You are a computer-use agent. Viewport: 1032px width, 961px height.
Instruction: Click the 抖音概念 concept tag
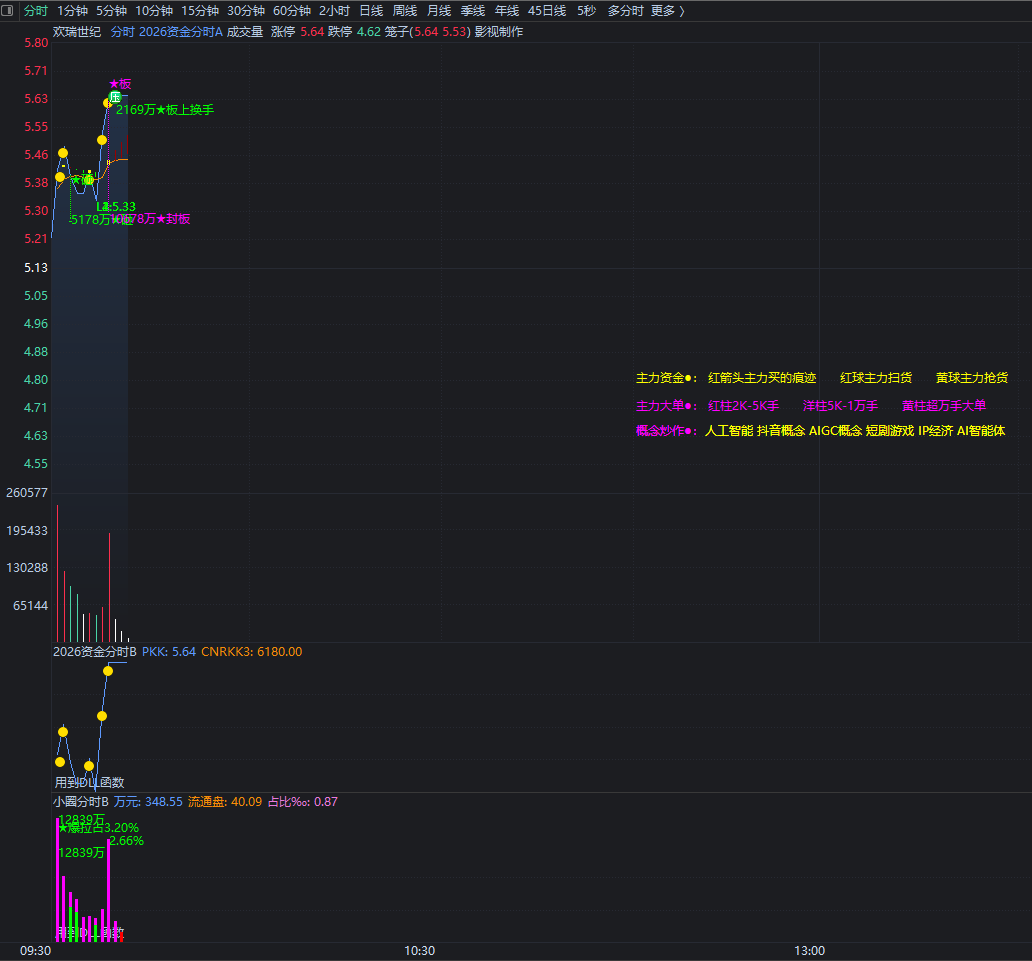coord(781,430)
